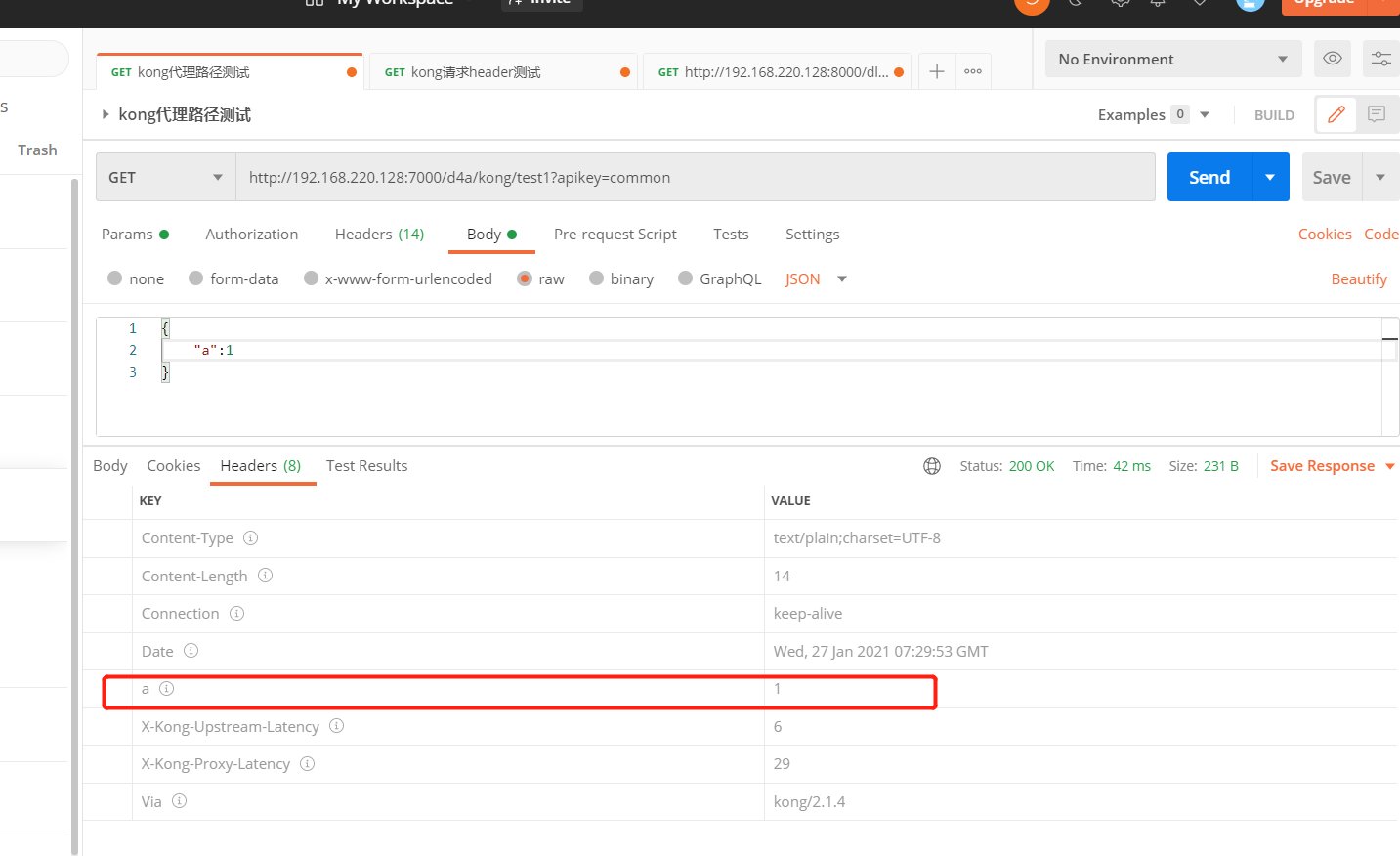Click unsaved dot on the 192.168.220.128:8000 tab
This screenshot has height=856, width=1400.
coord(899,72)
